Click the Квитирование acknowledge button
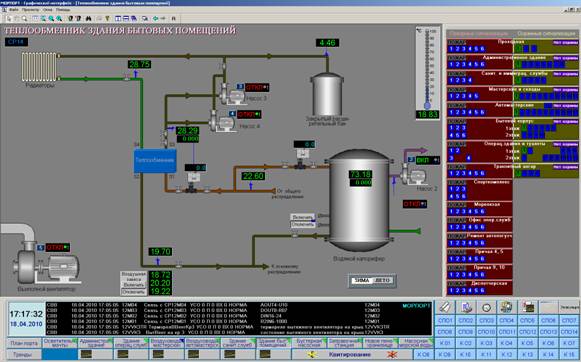Screen dimensions: 581x362 [x=350, y=355]
